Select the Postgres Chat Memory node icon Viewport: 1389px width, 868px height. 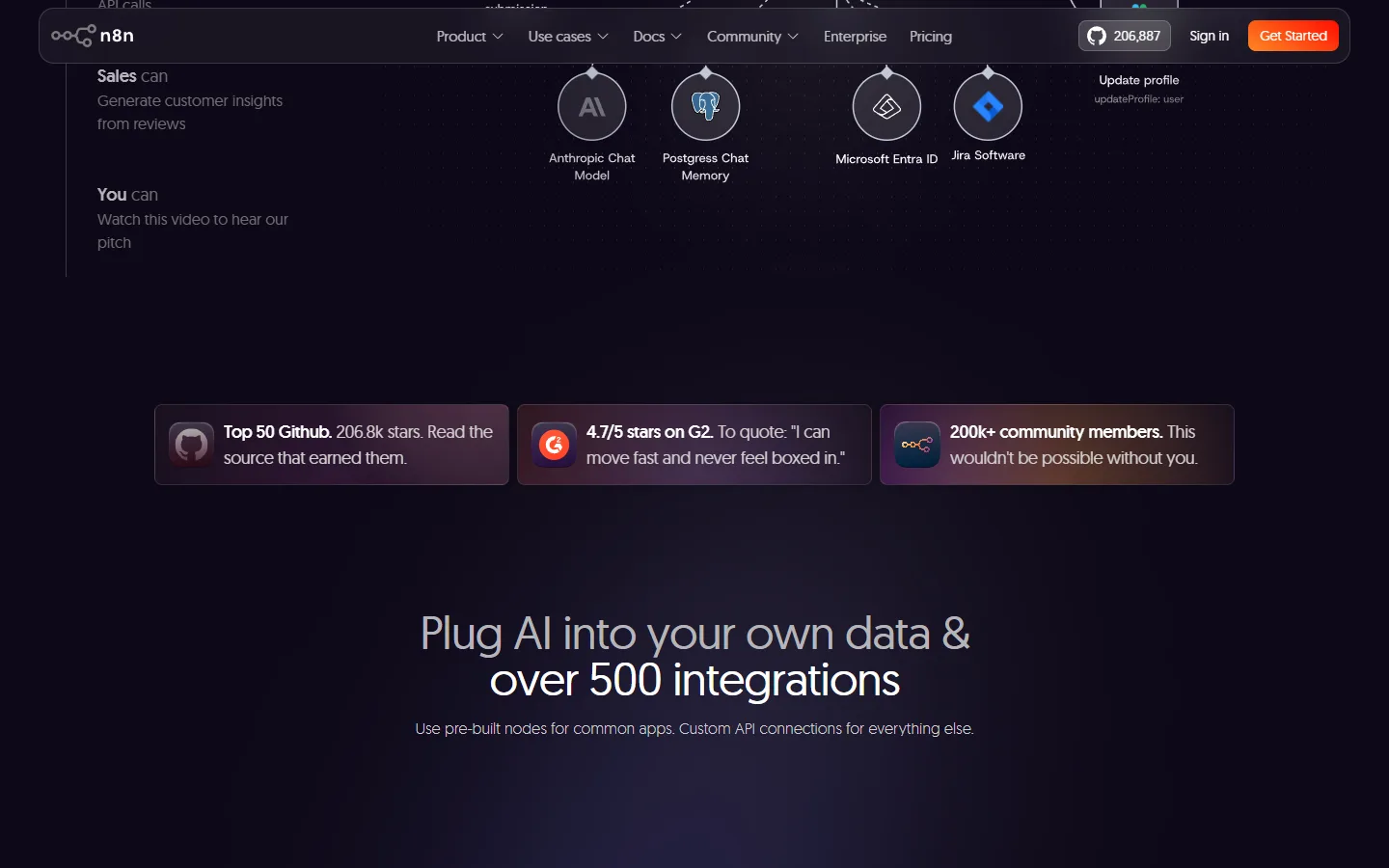(x=706, y=106)
